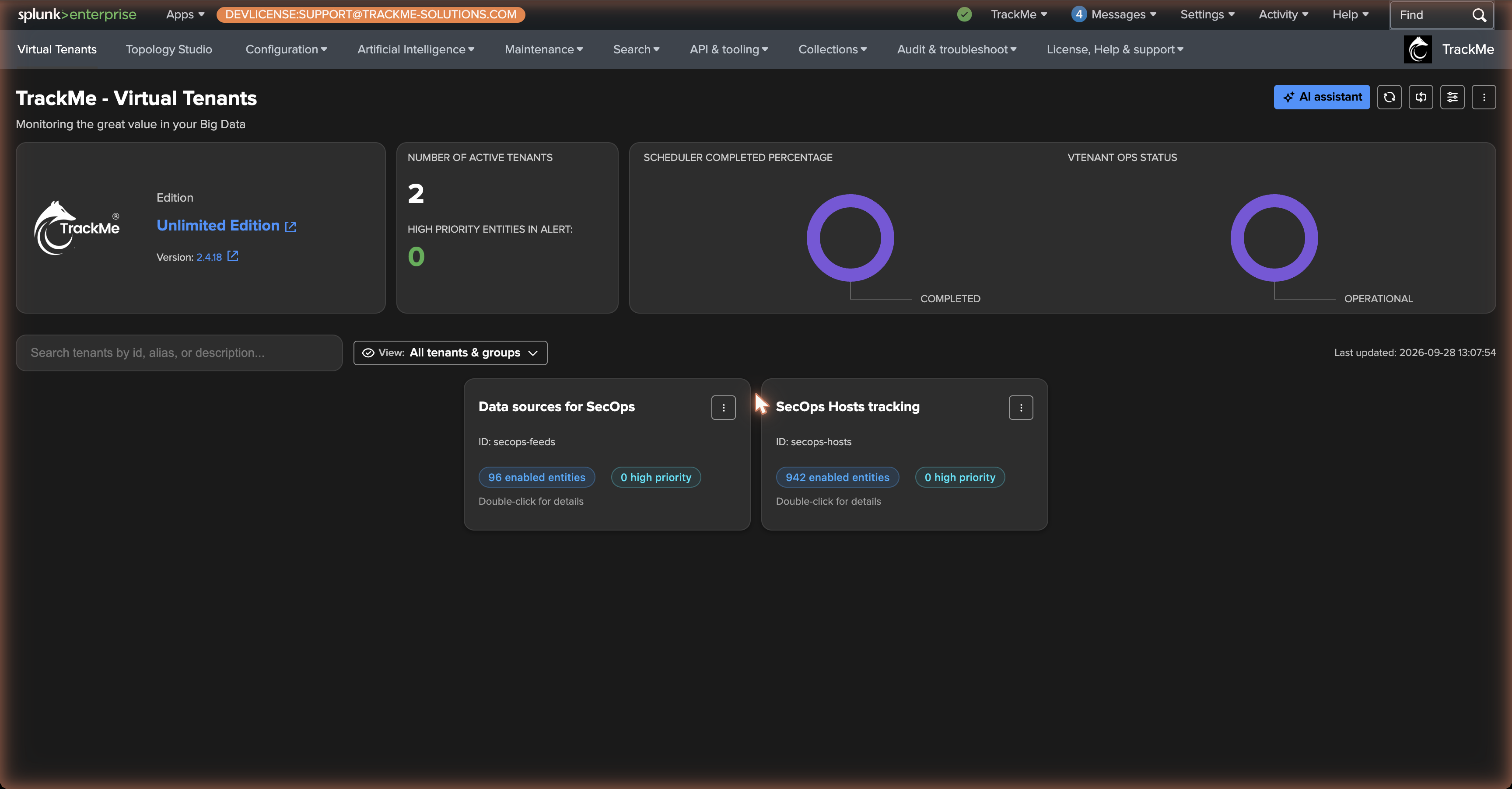Viewport: 1512px width, 789px height.
Task: Click the splunk>enterprise logo
Action: 77,15
